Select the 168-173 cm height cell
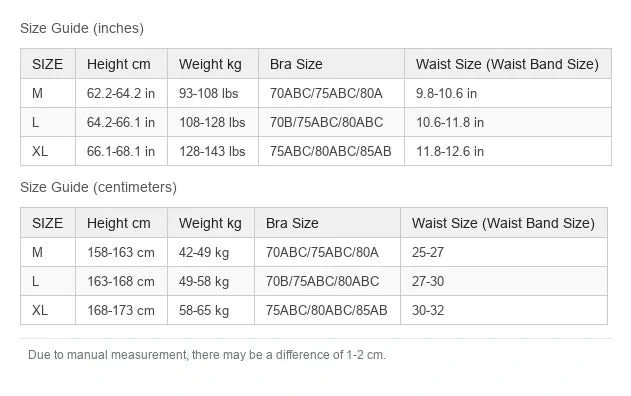The image size is (631, 396). click(121, 310)
